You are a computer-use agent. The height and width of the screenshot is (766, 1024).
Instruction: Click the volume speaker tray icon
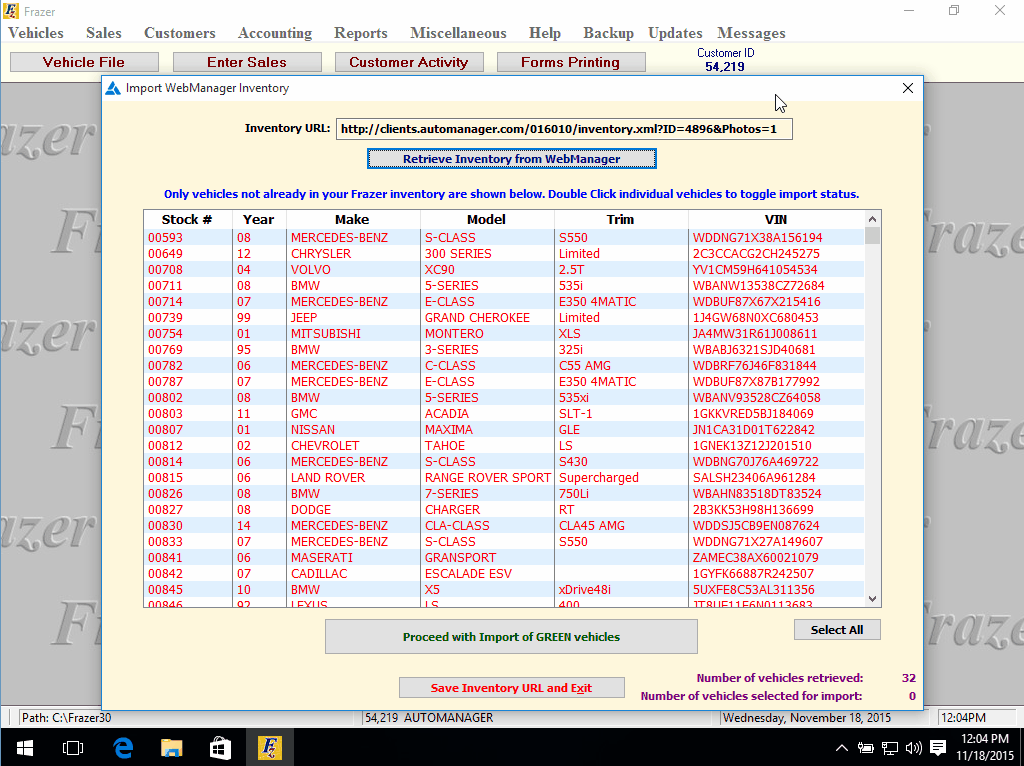914,748
